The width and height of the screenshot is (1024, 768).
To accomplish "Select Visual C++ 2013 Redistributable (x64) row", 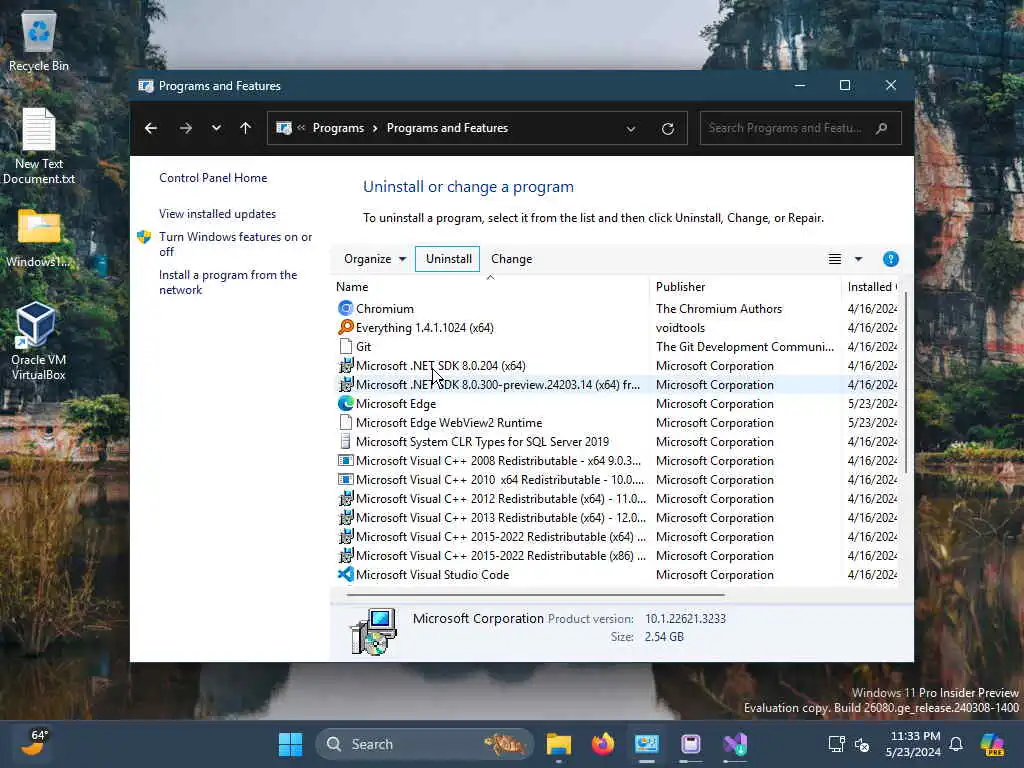I will (x=616, y=517).
